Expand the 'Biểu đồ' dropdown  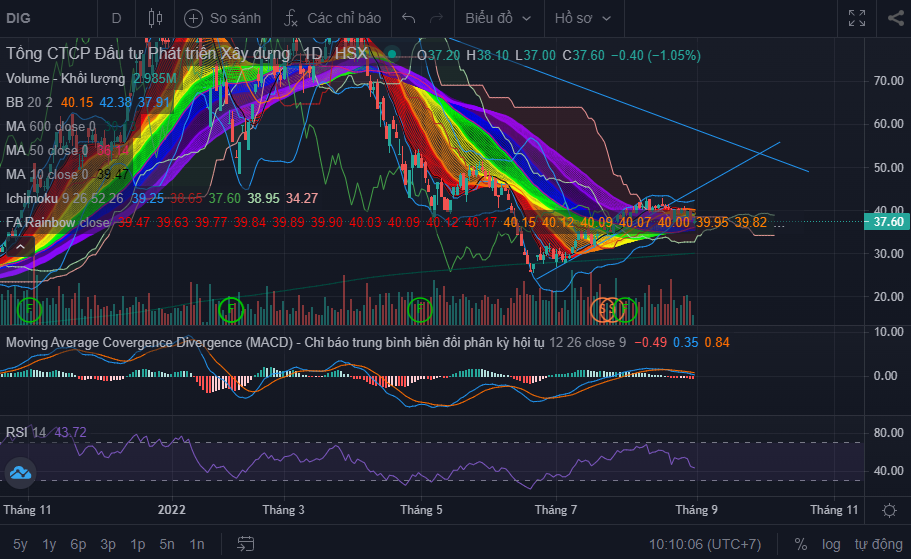coord(497,18)
